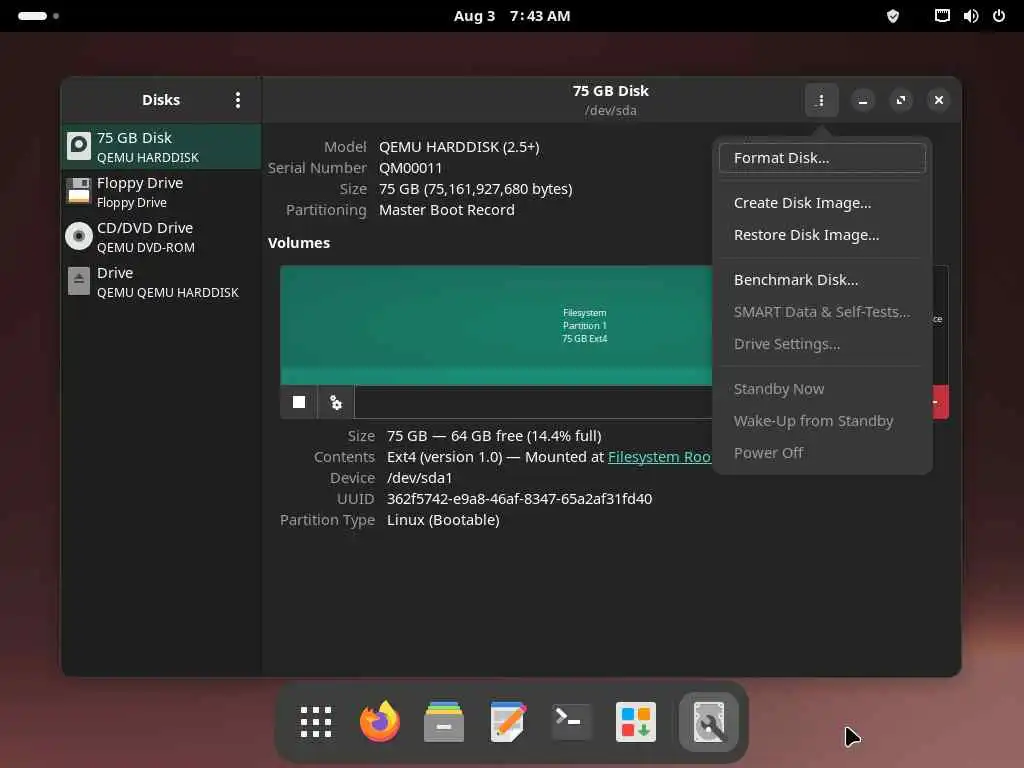Open the power menu icon in top bar

(999, 16)
